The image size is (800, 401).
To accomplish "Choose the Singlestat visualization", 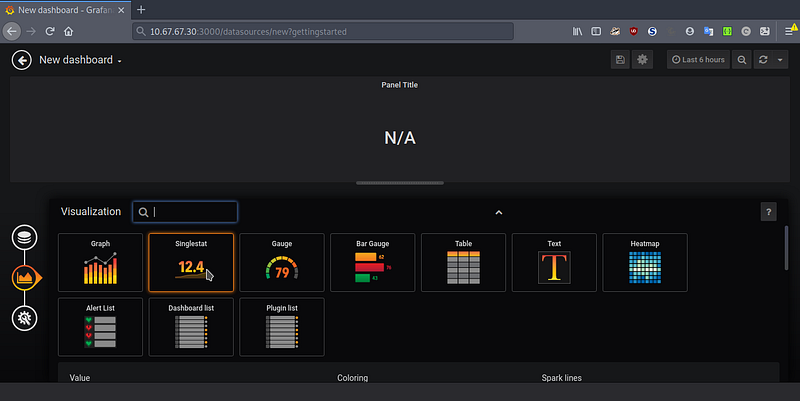I will (x=191, y=263).
